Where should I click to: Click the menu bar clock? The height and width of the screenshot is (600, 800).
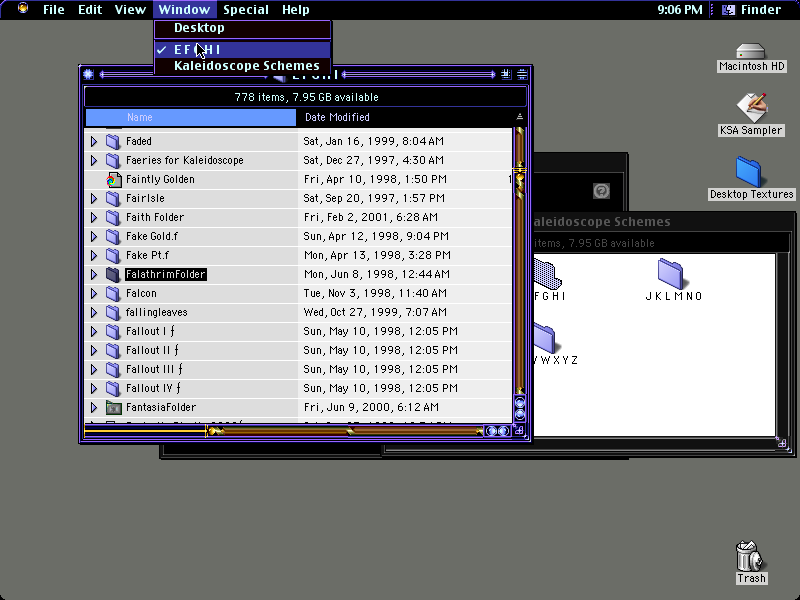[x=679, y=9]
